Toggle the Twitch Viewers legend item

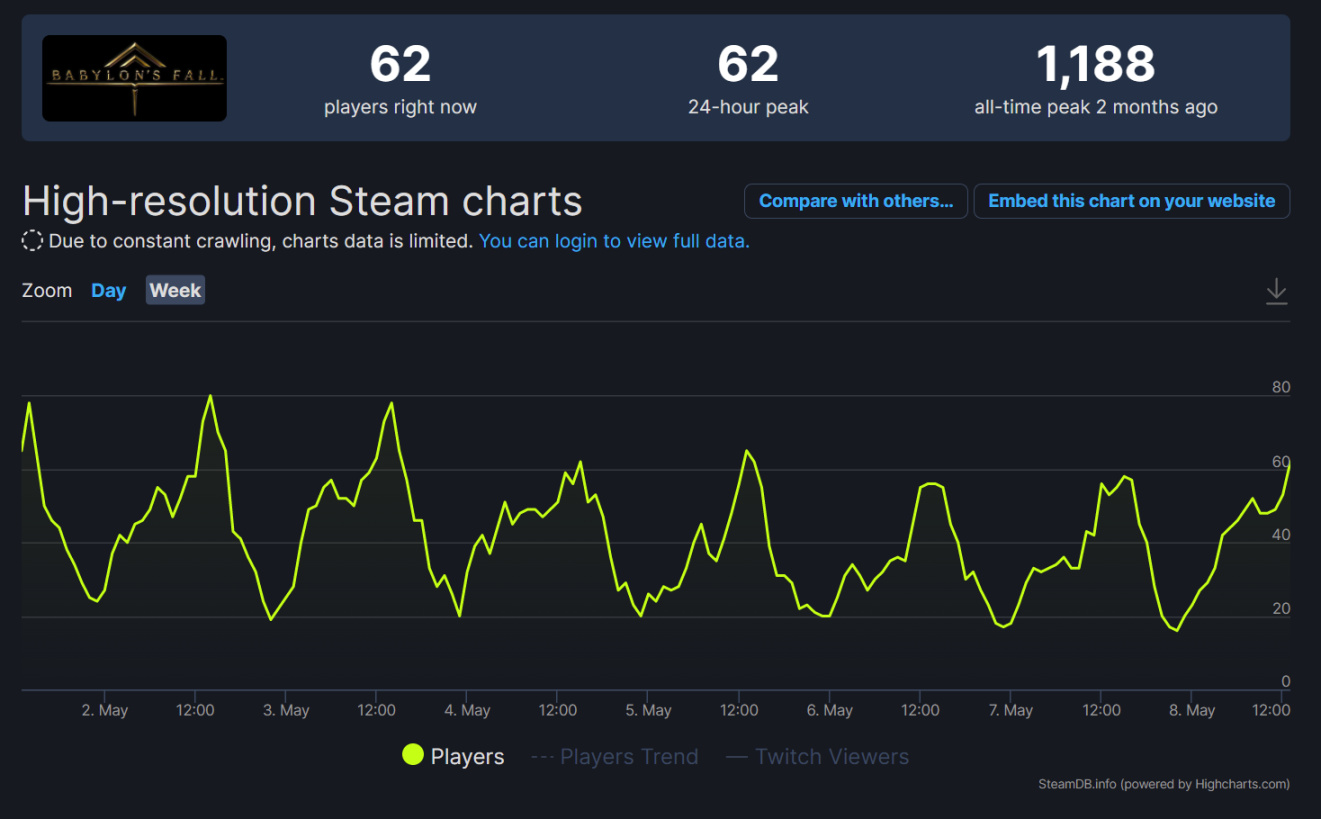click(818, 757)
